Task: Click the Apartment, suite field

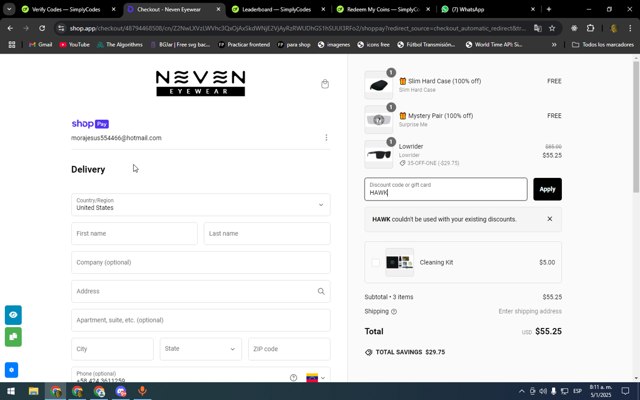Action: [x=200, y=320]
